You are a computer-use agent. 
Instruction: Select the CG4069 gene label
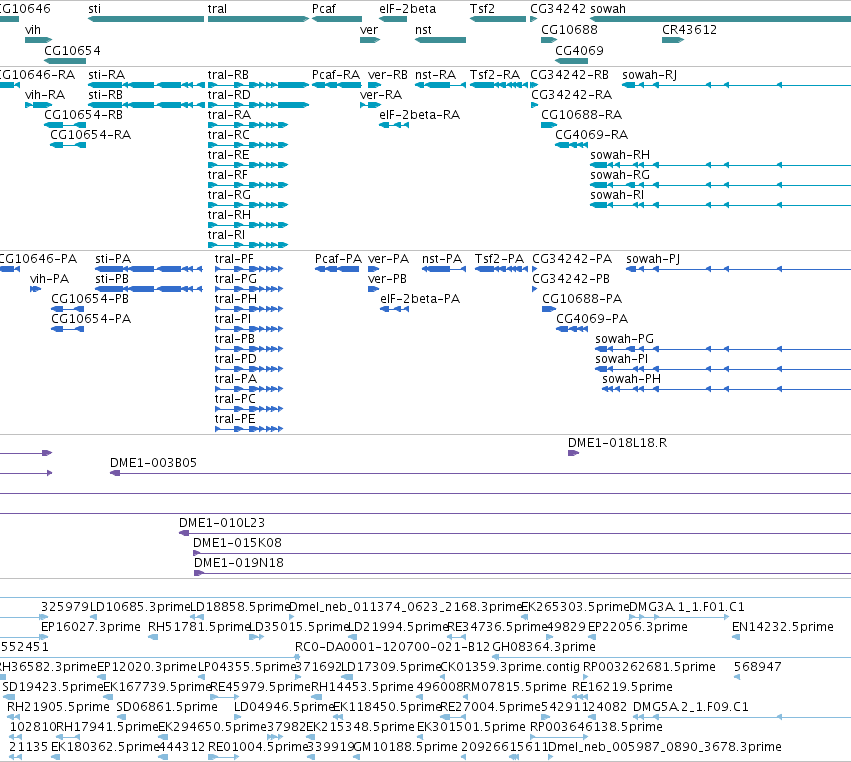point(579,50)
